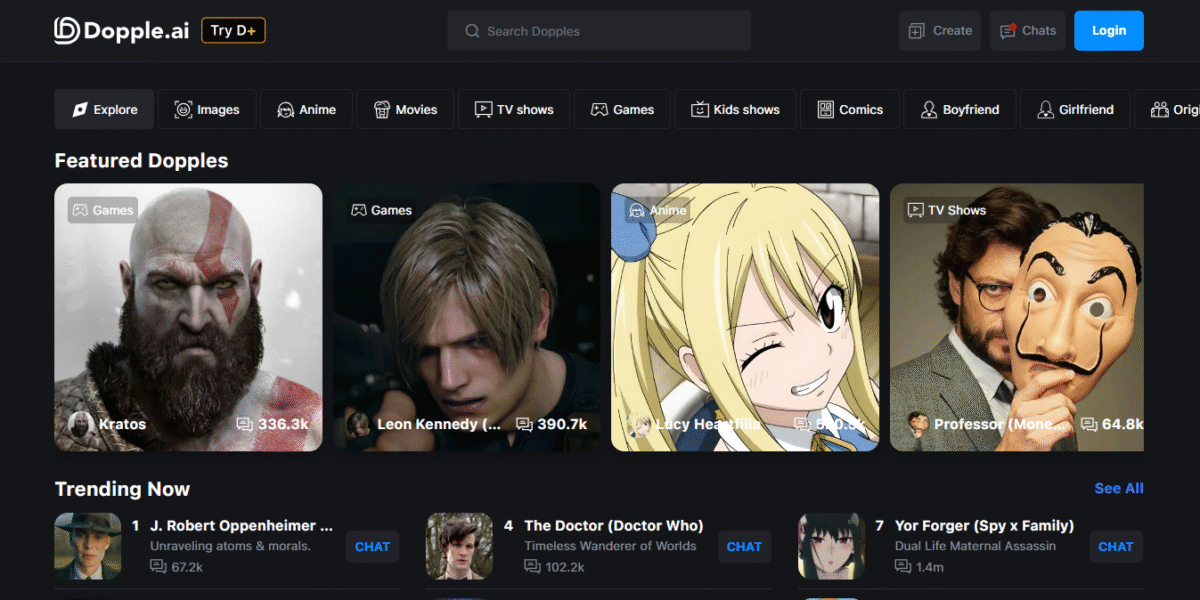
Task: Click Games tag on Leon Kennedy card
Action: pyautogui.click(x=381, y=210)
